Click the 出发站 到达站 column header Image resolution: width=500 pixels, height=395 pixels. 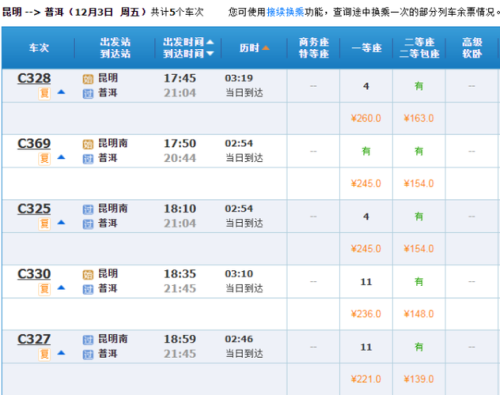point(115,48)
